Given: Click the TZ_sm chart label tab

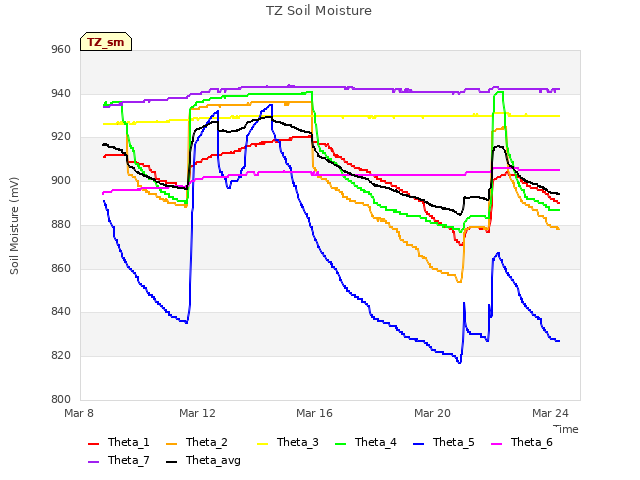Looking at the screenshot, I should tap(106, 42).
